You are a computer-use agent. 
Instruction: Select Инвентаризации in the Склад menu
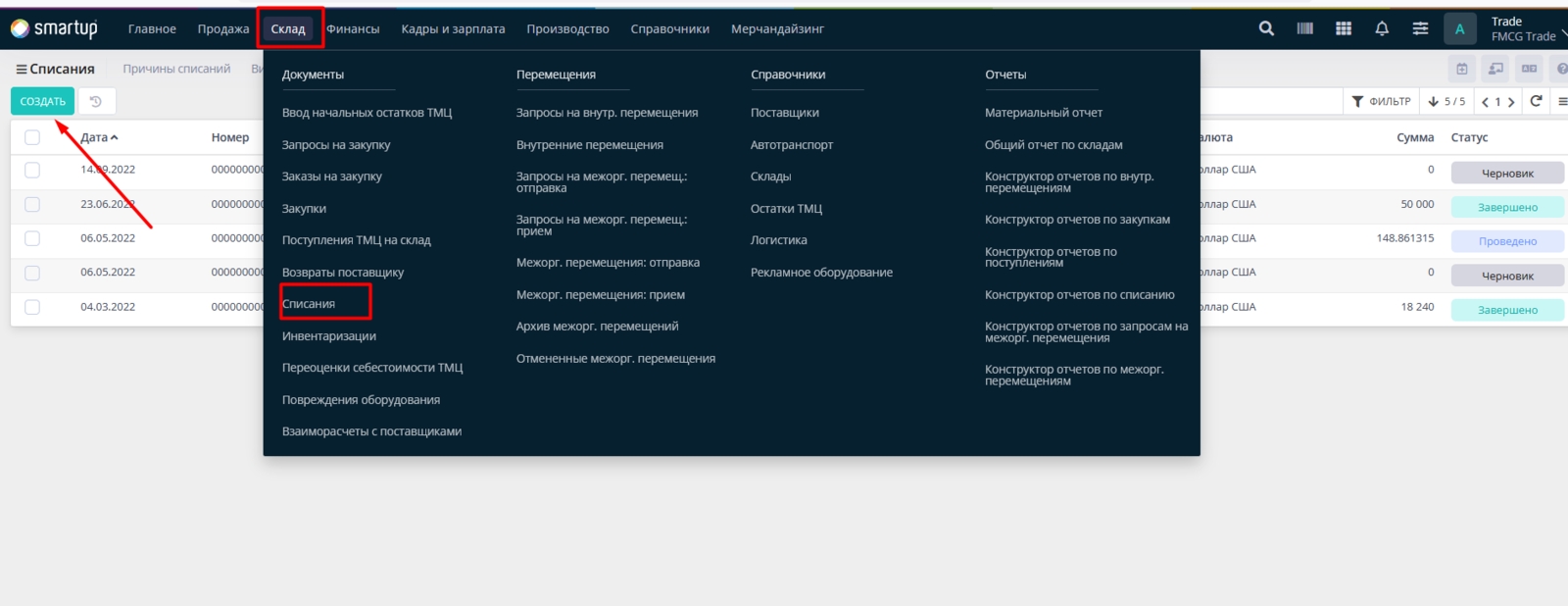[x=329, y=336]
